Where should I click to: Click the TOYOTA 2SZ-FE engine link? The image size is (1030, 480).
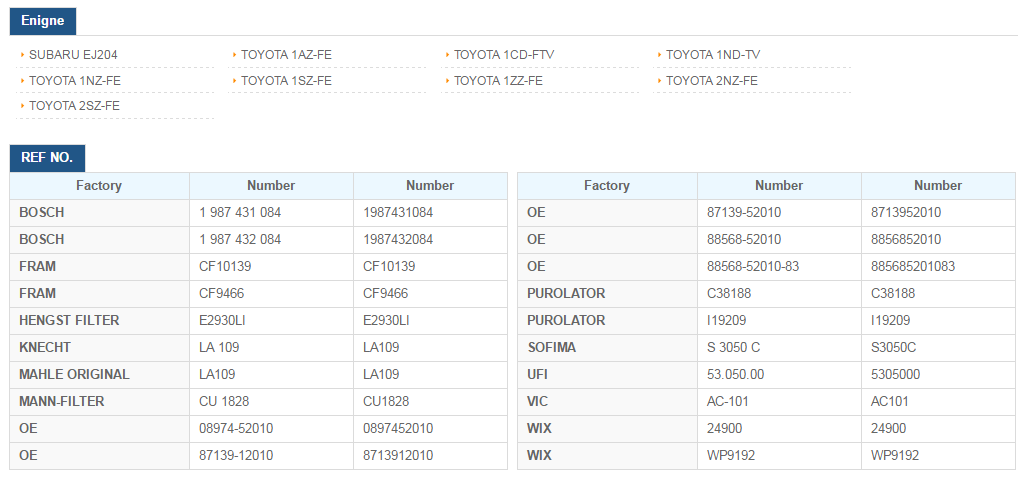coord(74,106)
